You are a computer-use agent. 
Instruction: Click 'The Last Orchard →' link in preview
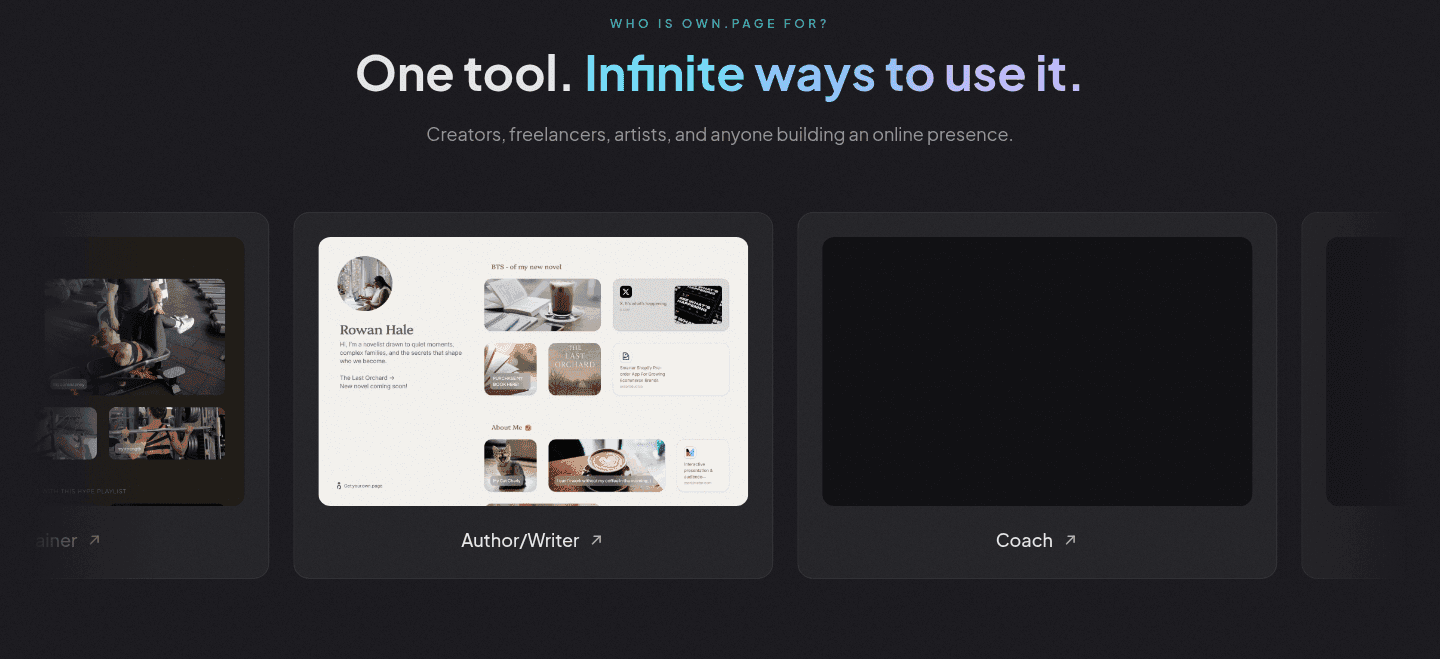[367, 378]
